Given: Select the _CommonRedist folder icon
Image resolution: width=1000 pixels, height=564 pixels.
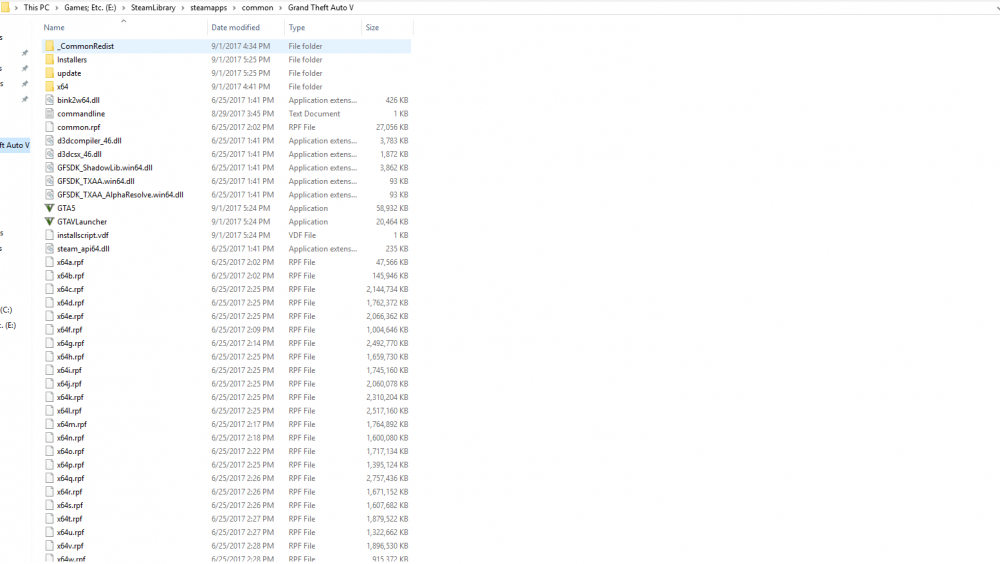Looking at the screenshot, I should click(x=50, y=46).
